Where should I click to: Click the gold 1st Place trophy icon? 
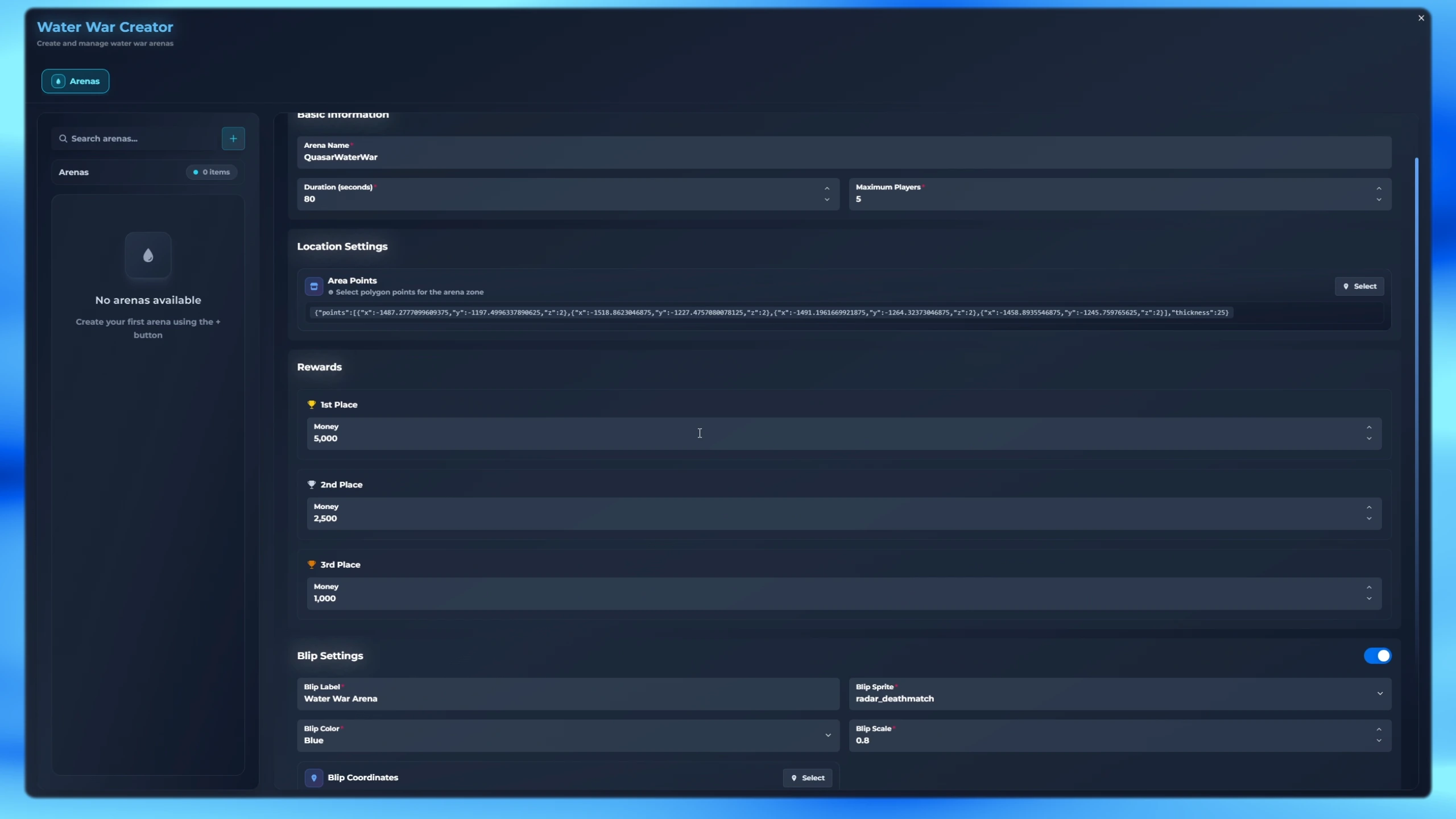coord(311,404)
